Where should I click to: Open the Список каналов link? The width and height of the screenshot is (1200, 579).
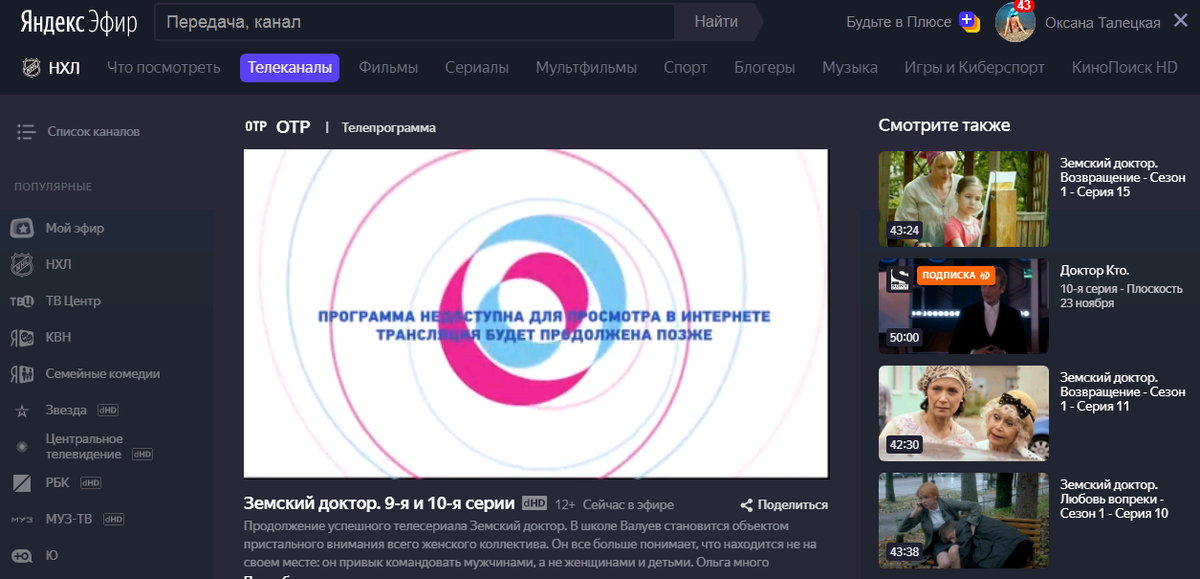tap(94, 132)
